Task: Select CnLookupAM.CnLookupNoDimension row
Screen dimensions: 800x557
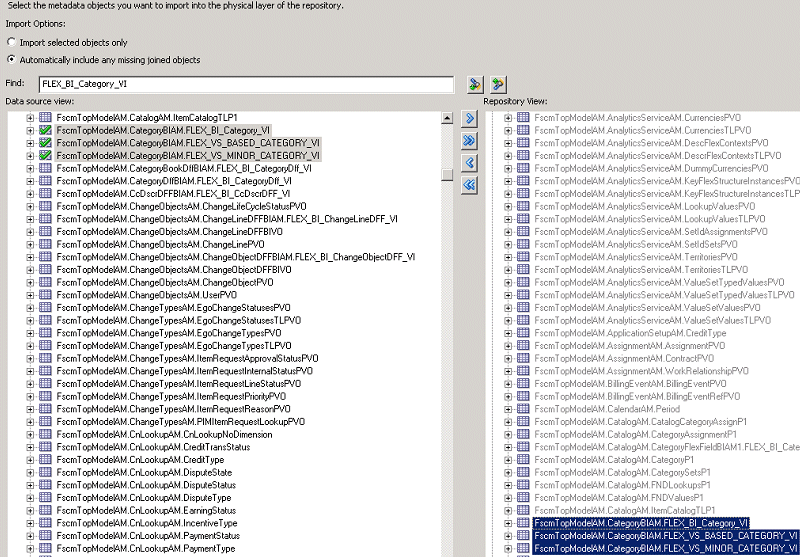Action: click(164, 435)
